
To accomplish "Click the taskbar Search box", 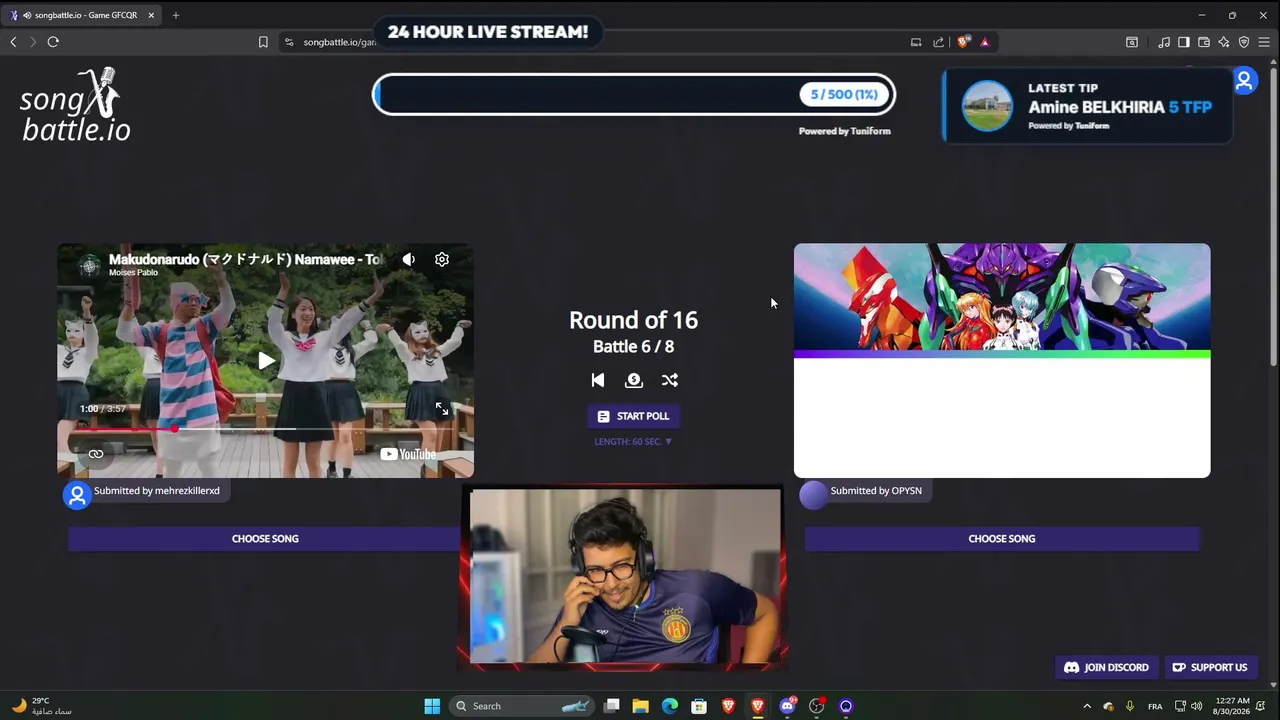I will (522, 706).
